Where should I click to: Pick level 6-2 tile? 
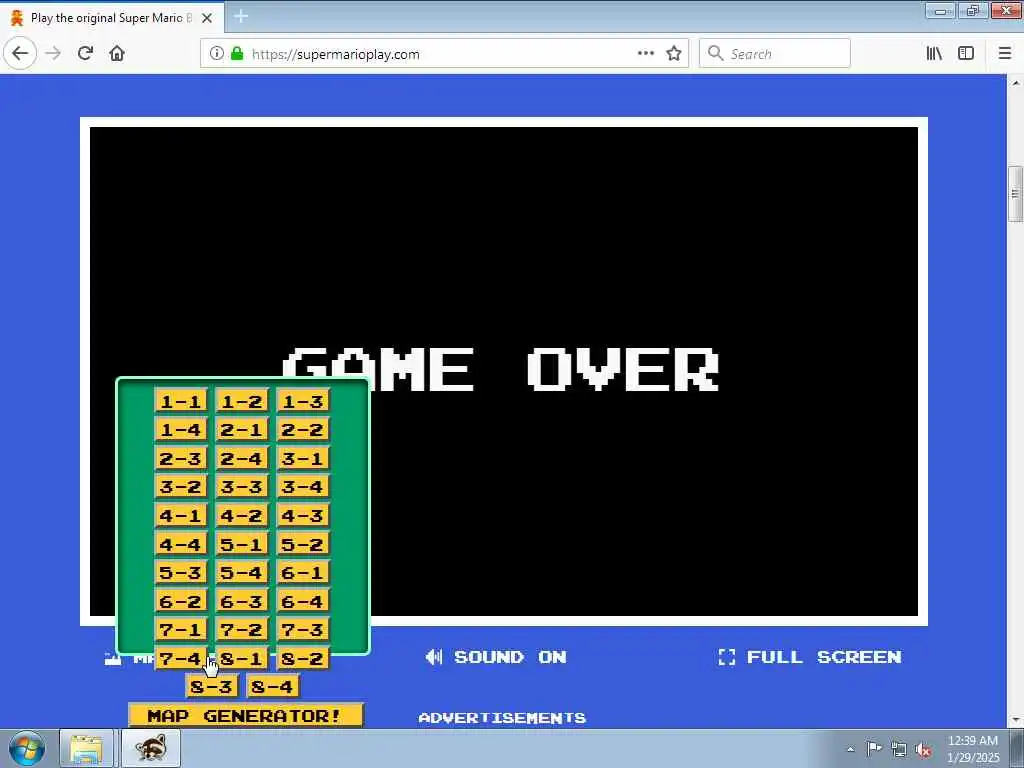181,601
